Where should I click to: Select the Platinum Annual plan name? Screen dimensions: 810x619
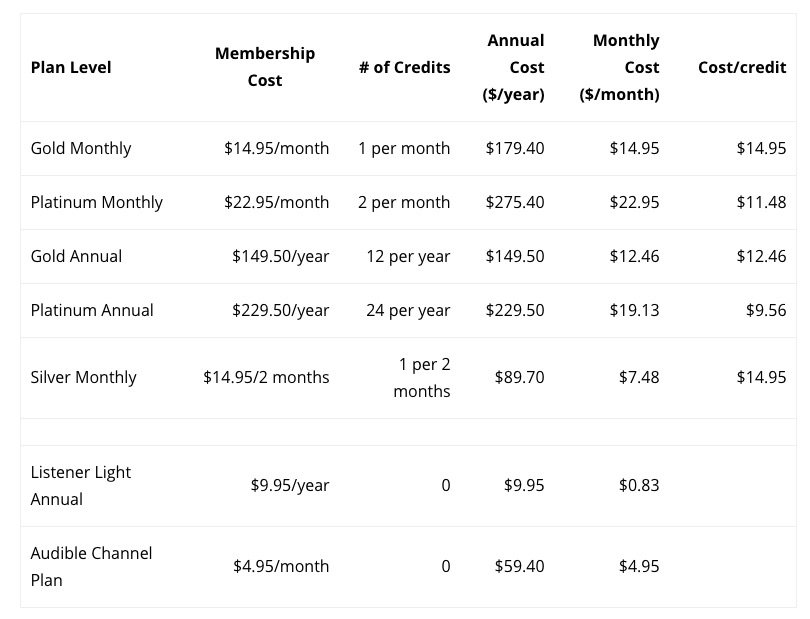pyautogui.click(x=92, y=310)
